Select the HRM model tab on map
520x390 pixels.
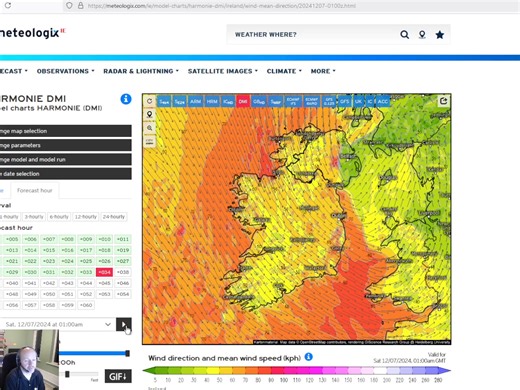pos(212,101)
